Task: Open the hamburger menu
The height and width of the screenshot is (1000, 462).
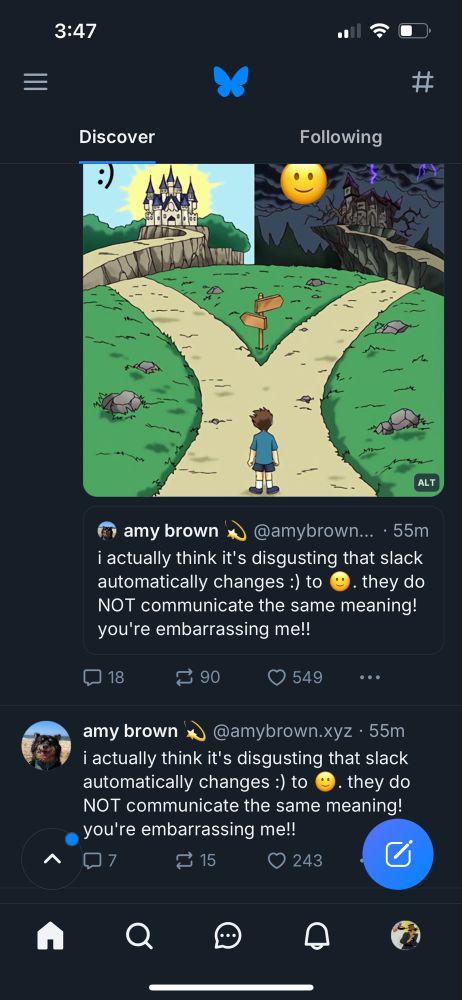Action: click(36, 82)
